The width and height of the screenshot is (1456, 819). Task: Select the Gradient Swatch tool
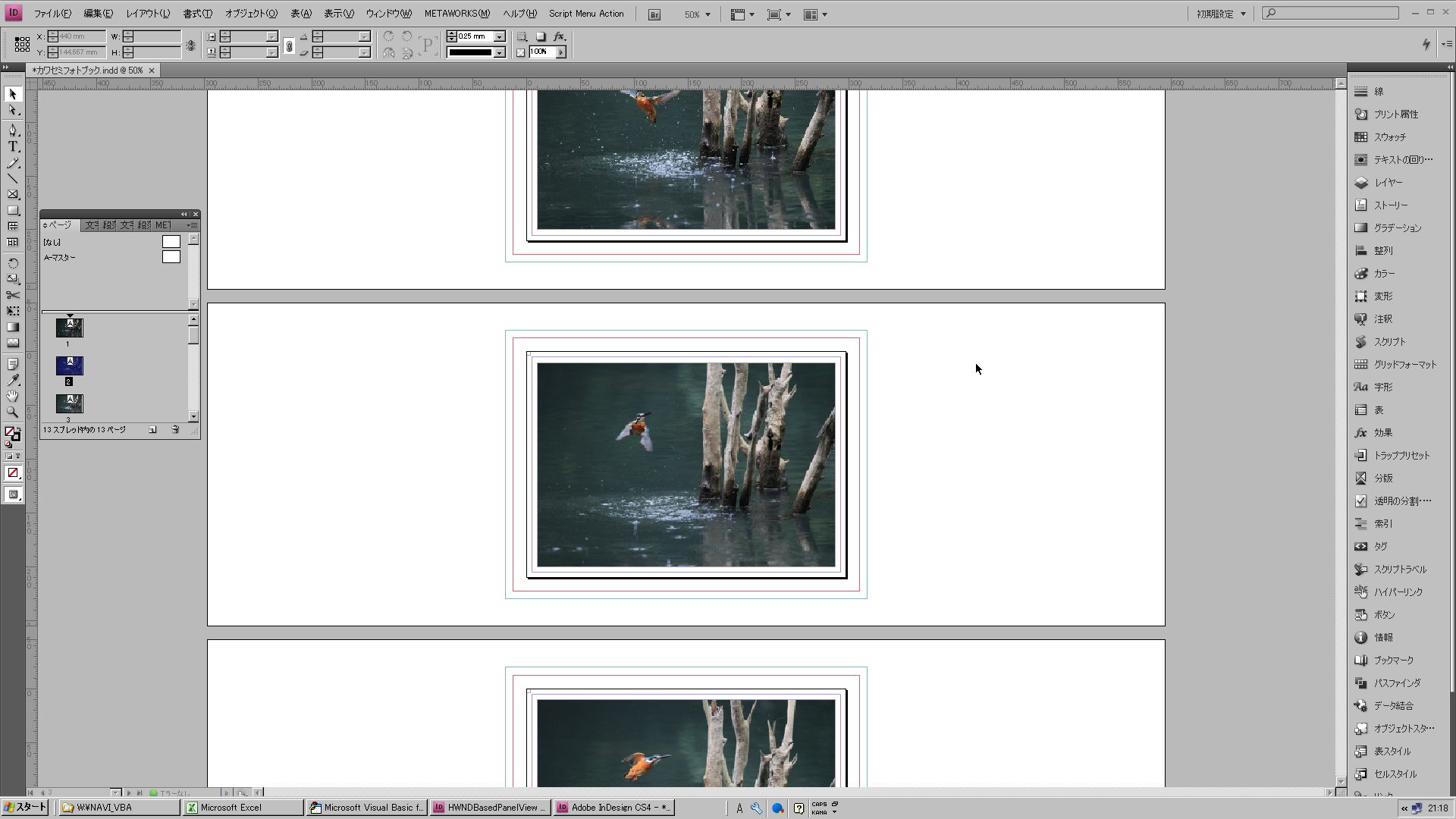coord(13,327)
